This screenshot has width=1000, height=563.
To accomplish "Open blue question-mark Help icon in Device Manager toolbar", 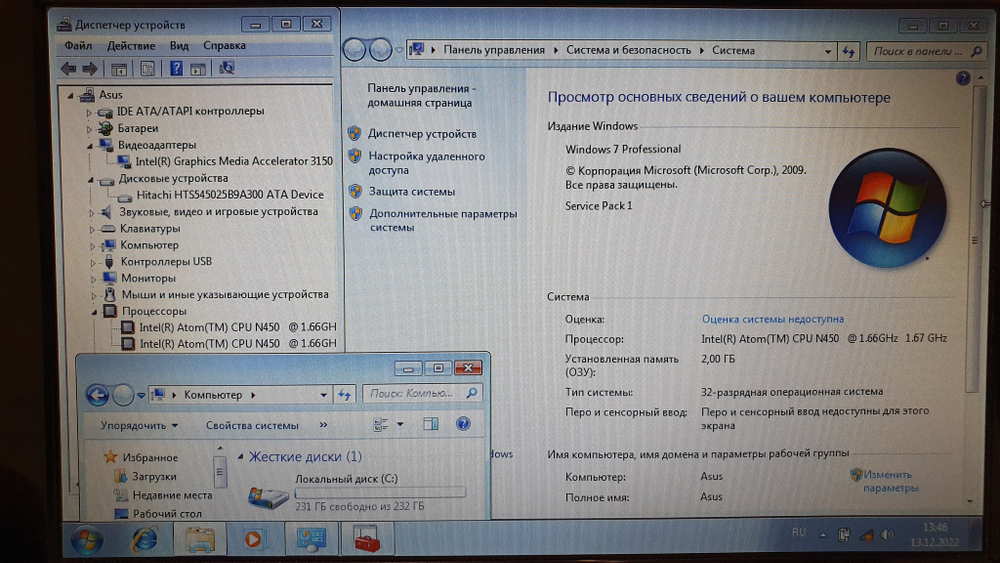I will (x=176, y=68).
